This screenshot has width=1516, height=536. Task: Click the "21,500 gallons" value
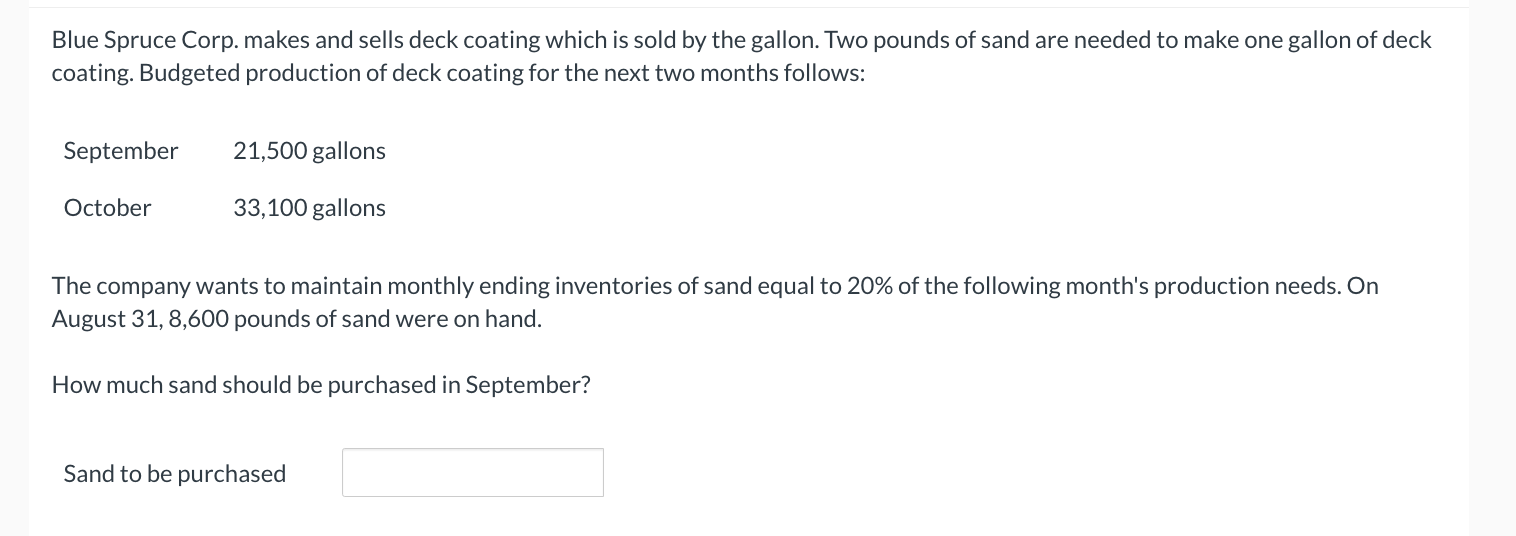click(x=309, y=151)
